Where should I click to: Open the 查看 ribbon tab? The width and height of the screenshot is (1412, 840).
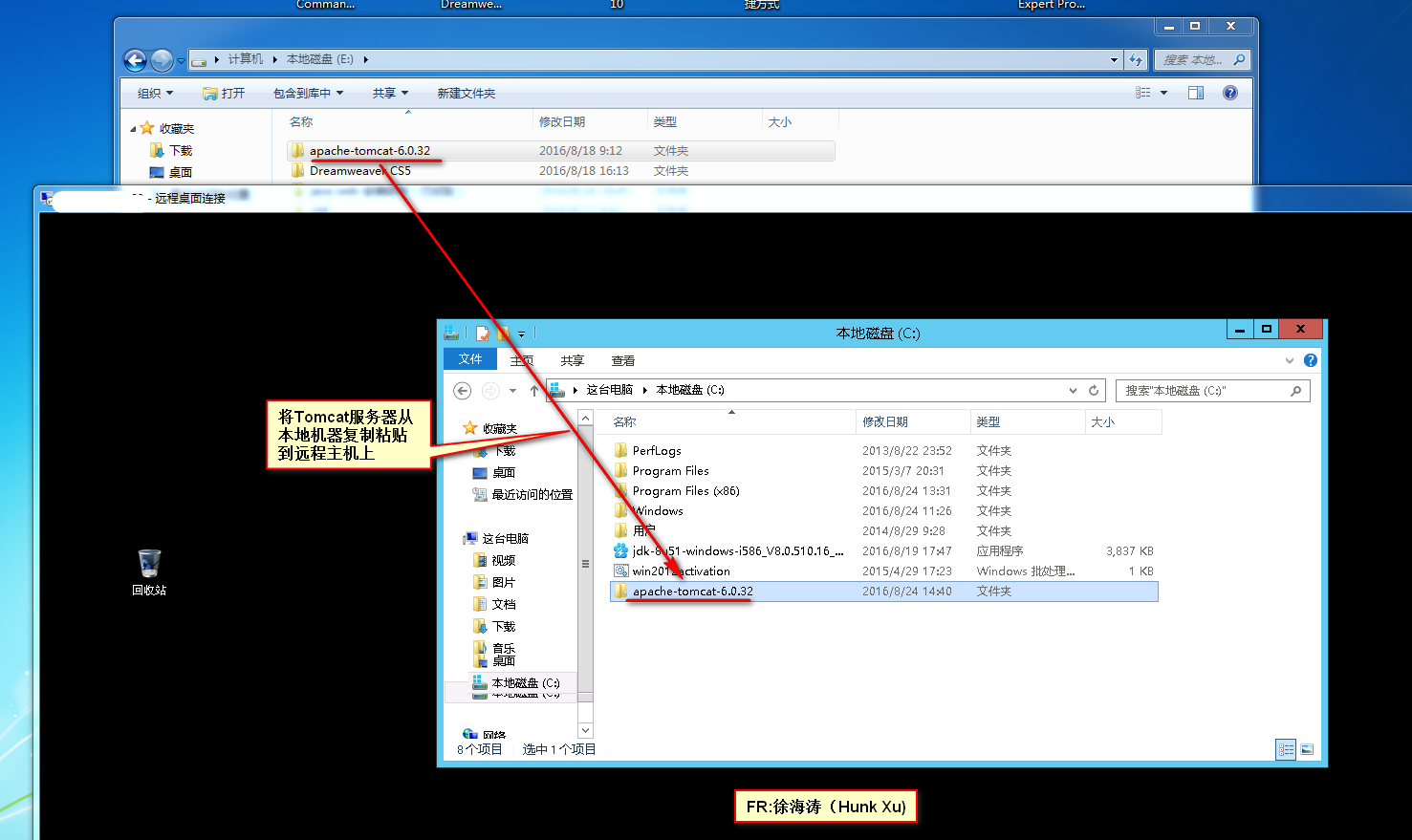tap(623, 360)
